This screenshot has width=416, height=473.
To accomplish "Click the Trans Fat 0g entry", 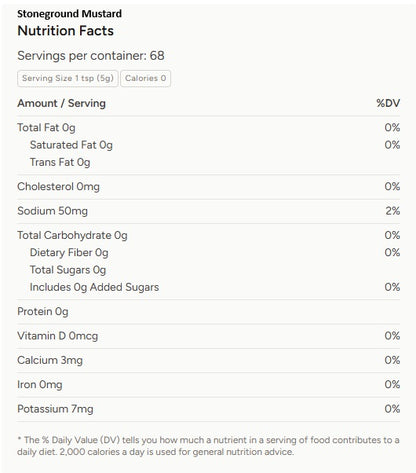I will pyautogui.click(x=60, y=162).
